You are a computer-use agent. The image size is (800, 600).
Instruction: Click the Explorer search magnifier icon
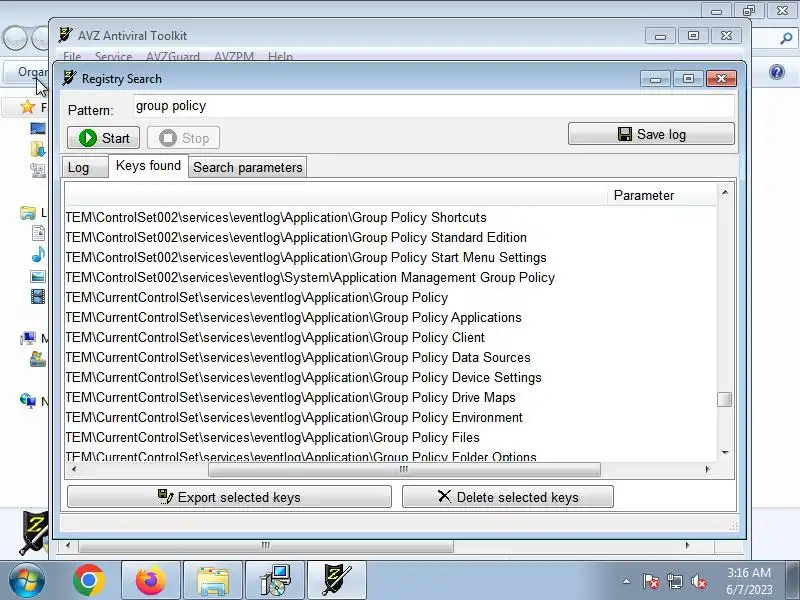786,38
